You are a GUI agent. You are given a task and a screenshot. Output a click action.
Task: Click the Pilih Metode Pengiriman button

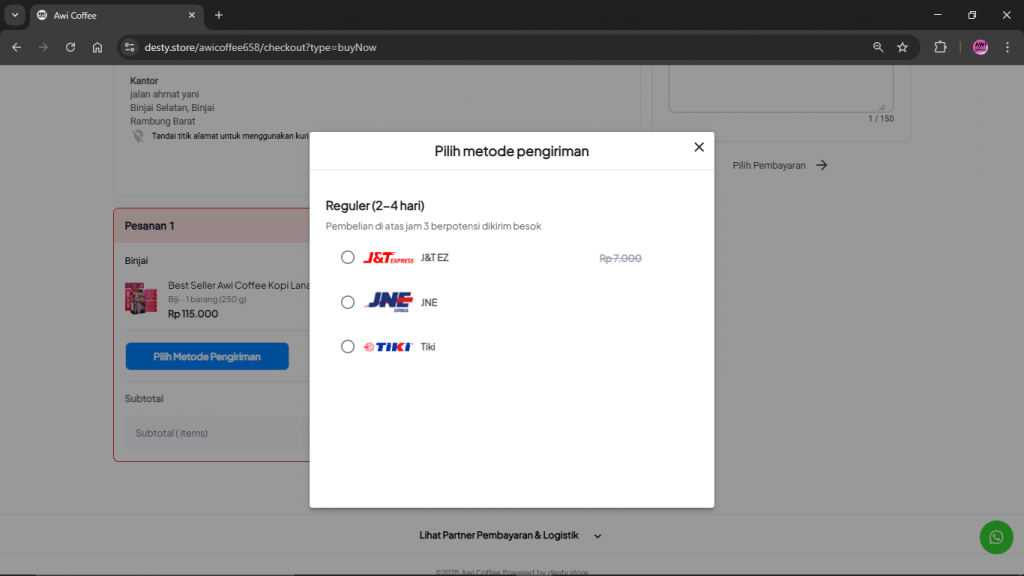point(207,357)
